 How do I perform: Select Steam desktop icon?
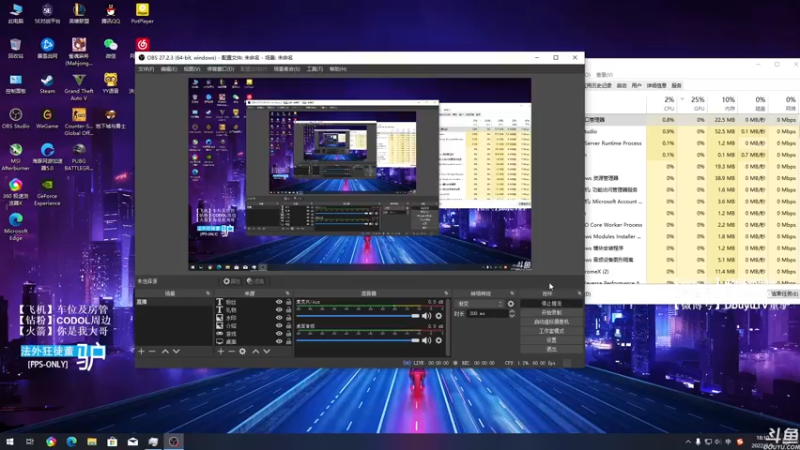coord(47,84)
